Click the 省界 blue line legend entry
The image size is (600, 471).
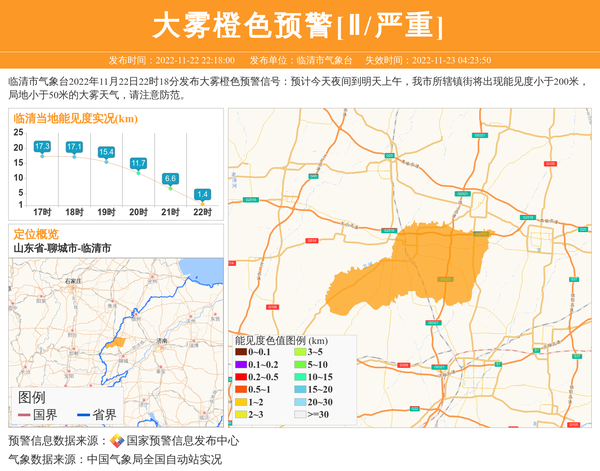tap(96, 415)
